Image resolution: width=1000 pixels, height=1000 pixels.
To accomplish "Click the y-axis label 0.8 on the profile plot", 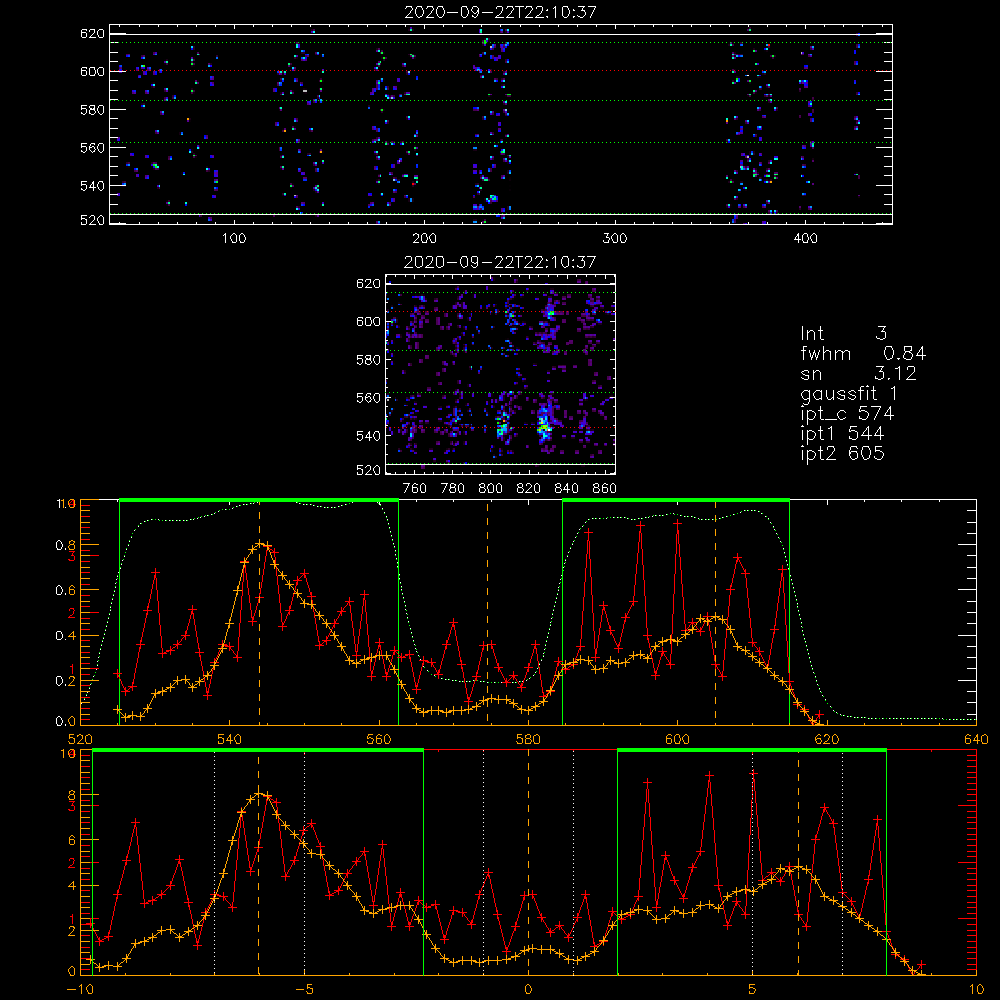I will pos(65,545).
